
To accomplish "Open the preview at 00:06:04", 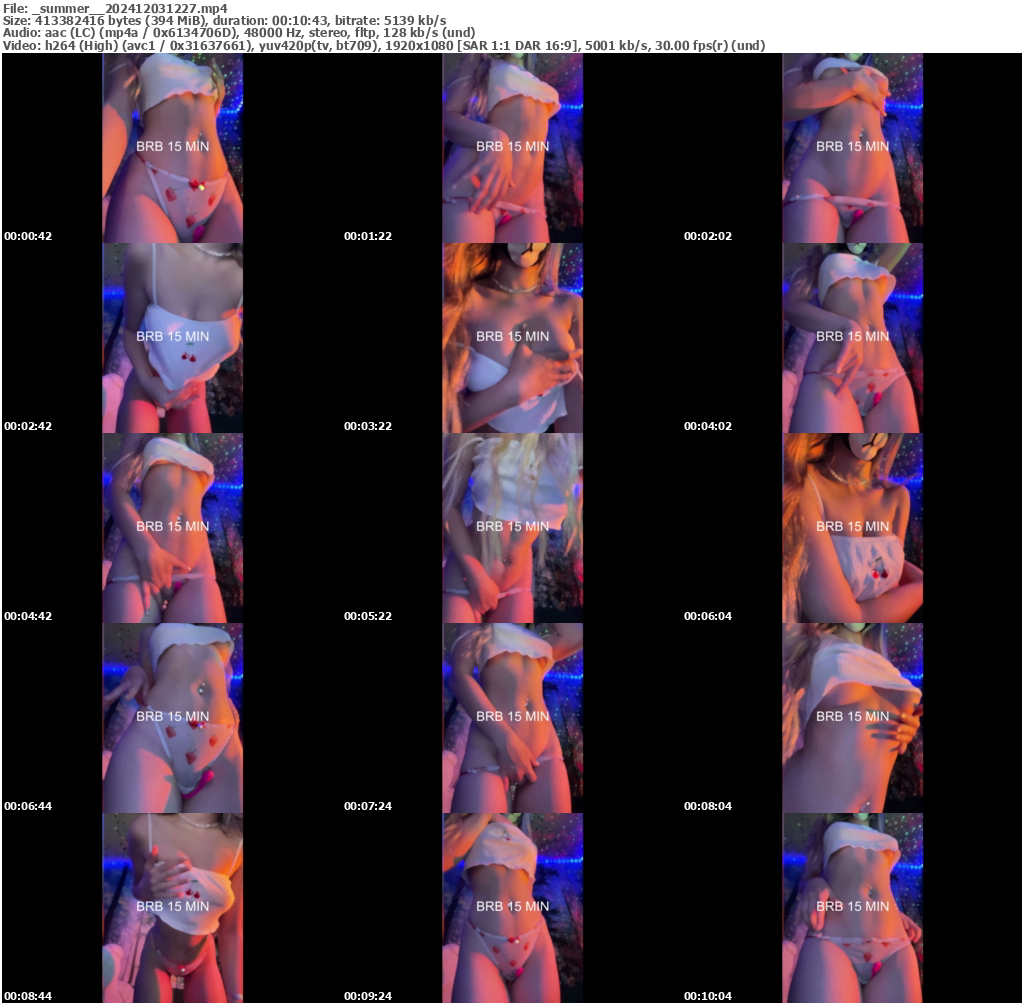I will click(852, 527).
